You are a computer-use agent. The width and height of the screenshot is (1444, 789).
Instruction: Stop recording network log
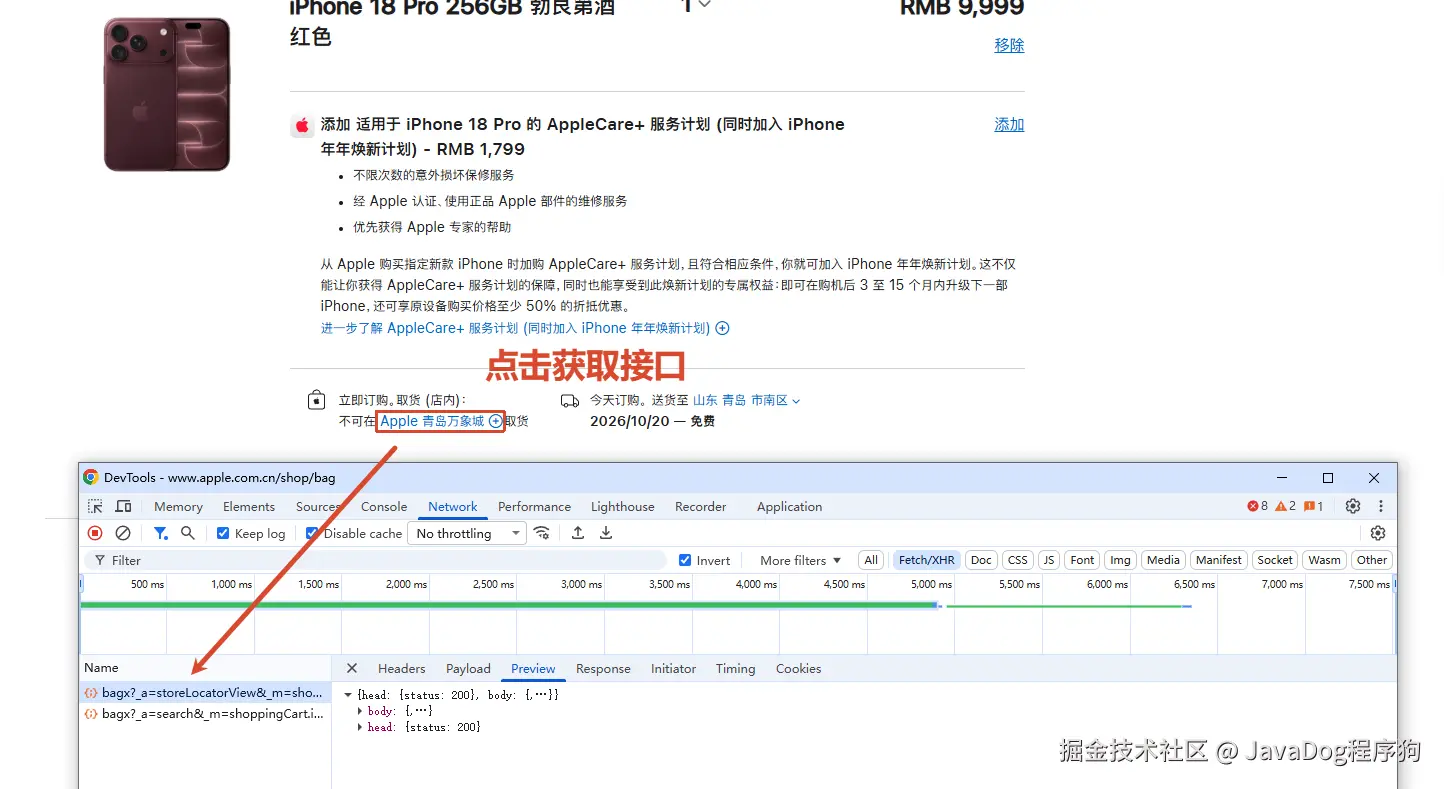[95, 534]
